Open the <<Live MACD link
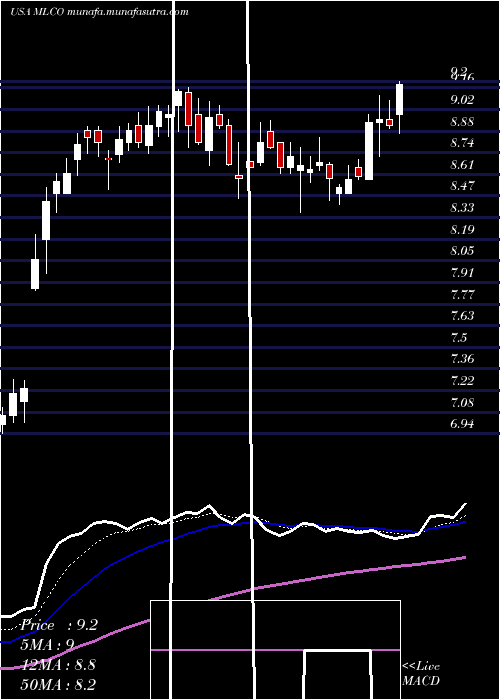 [x=421, y=673]
